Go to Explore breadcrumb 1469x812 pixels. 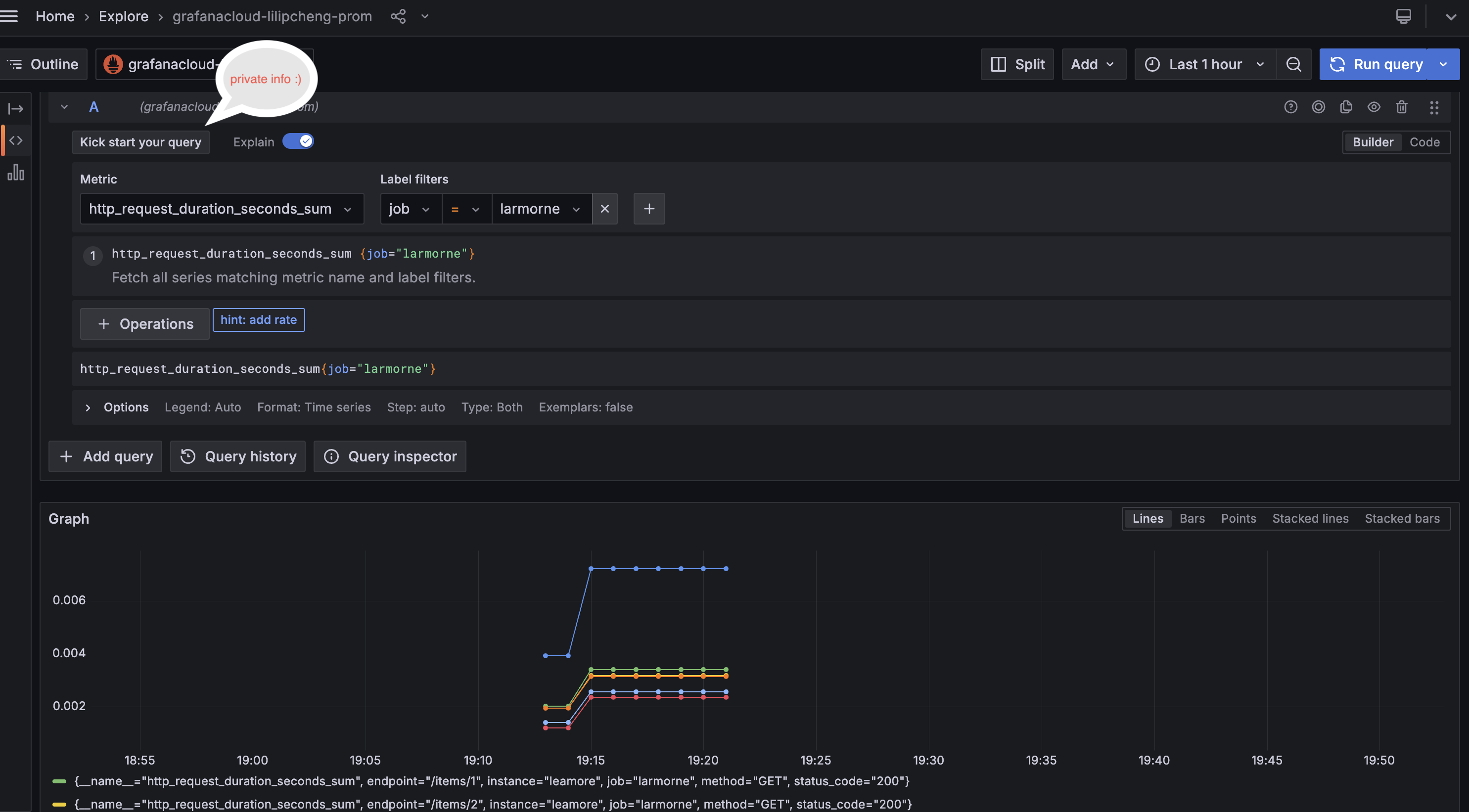click(124, 16)
